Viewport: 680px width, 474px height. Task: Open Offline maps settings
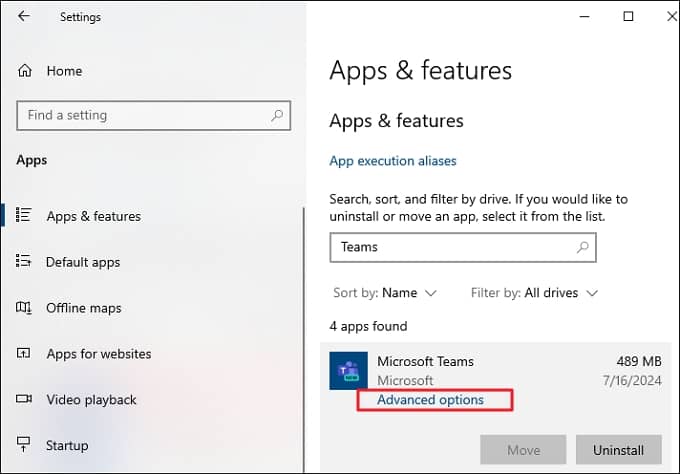pyautogui.click(x=84, y=308)
